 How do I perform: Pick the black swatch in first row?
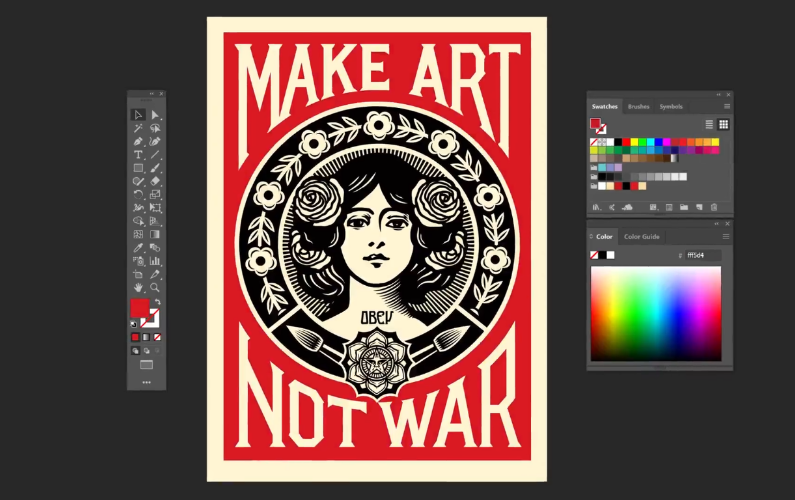618,142
